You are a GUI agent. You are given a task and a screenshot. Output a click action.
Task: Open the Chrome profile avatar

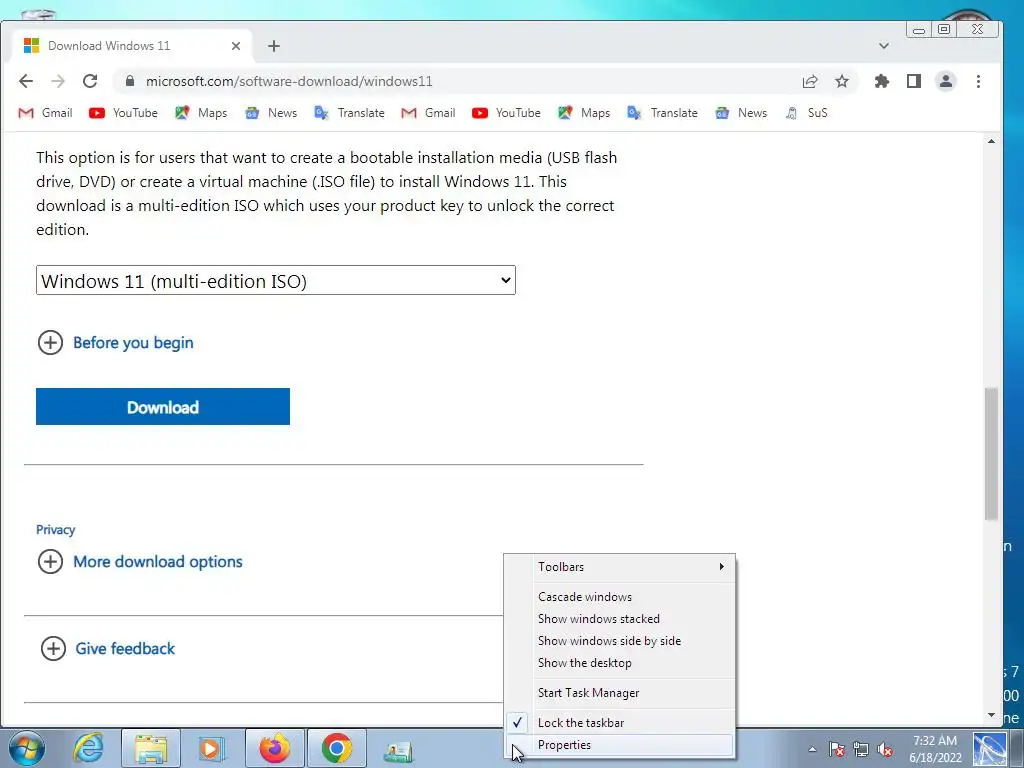point(946,81)
